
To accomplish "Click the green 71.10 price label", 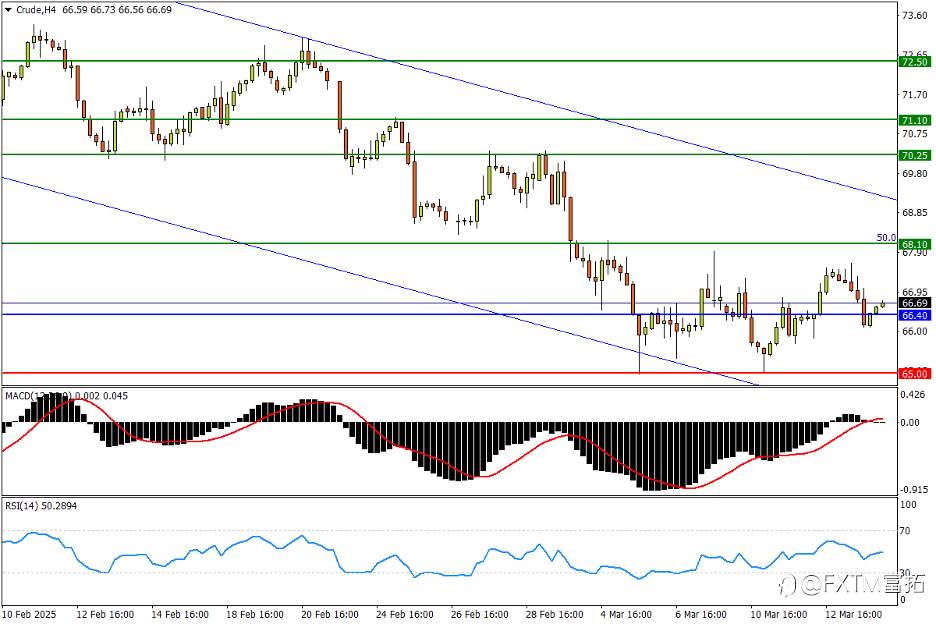I will point(915,120).
